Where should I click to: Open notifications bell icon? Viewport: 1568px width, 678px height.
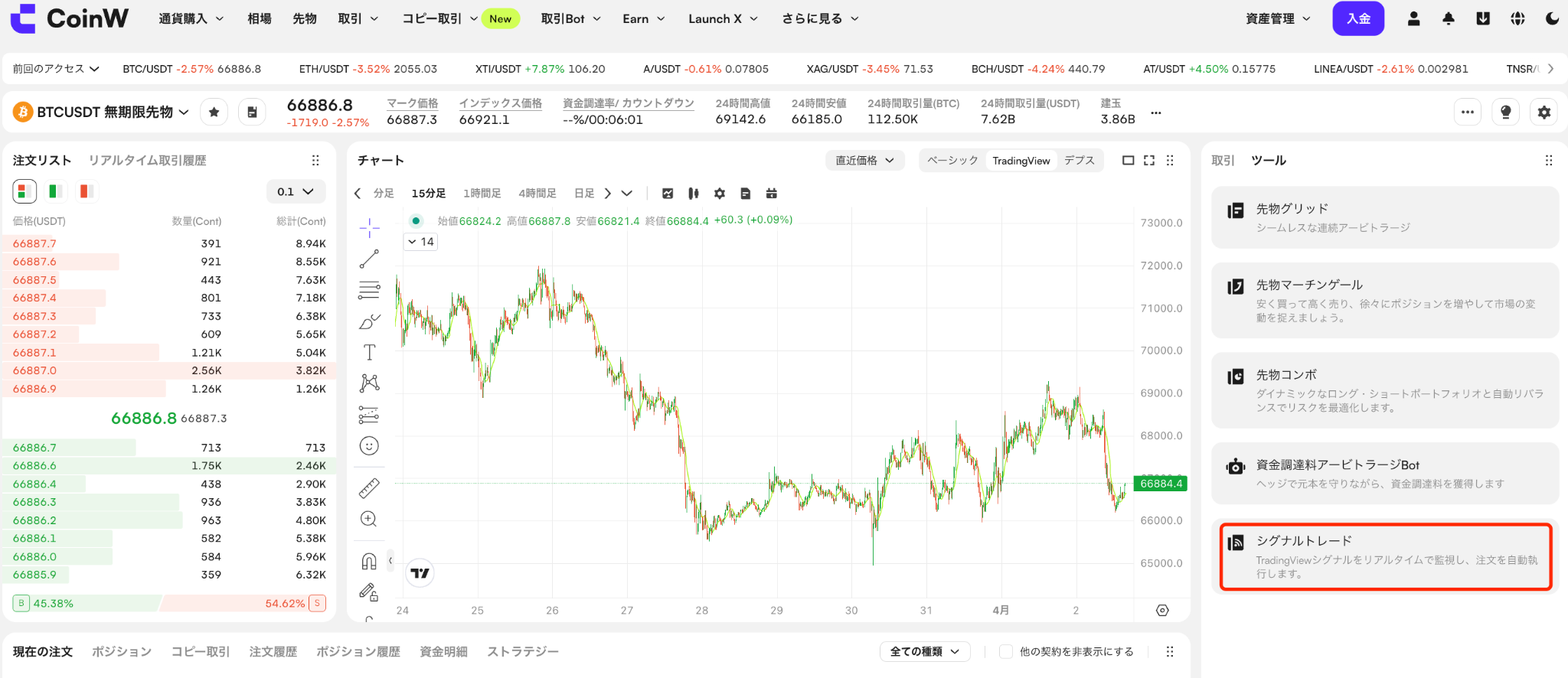coord(1449,18)
